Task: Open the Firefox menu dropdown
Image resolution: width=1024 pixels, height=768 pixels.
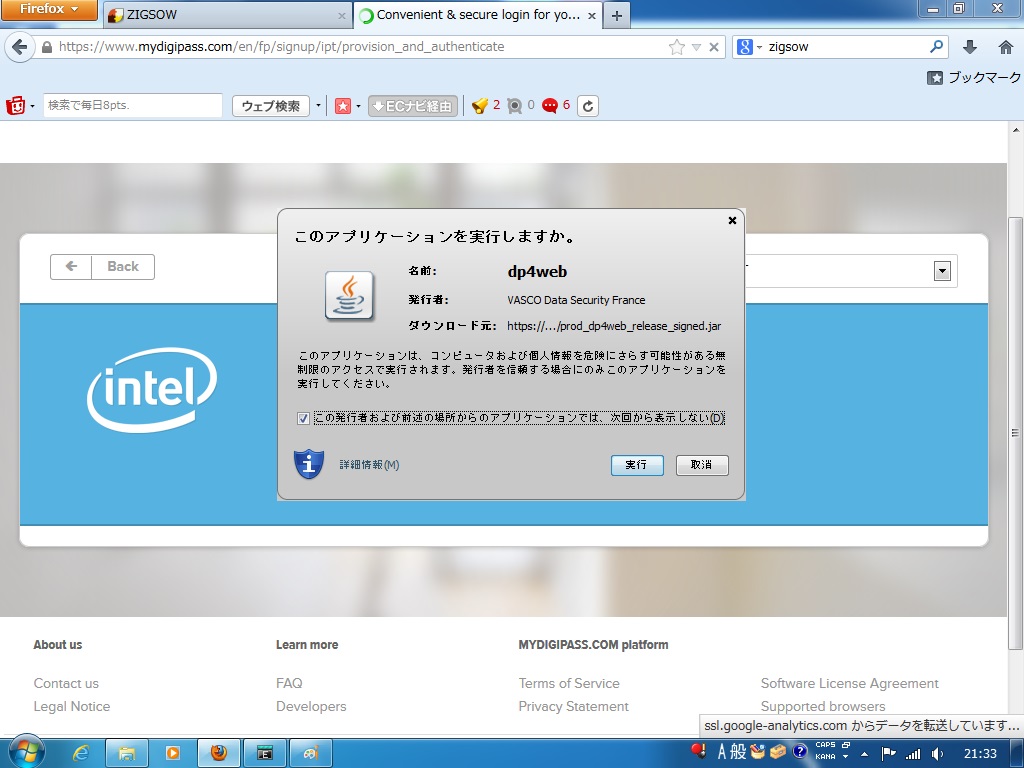Action: tap(49, 9)
